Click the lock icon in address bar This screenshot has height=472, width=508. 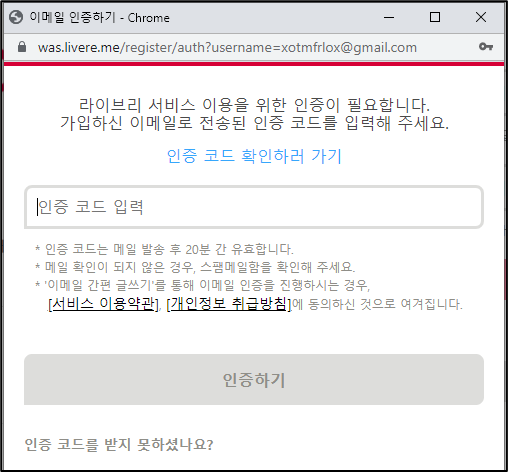tap(22, 47)
